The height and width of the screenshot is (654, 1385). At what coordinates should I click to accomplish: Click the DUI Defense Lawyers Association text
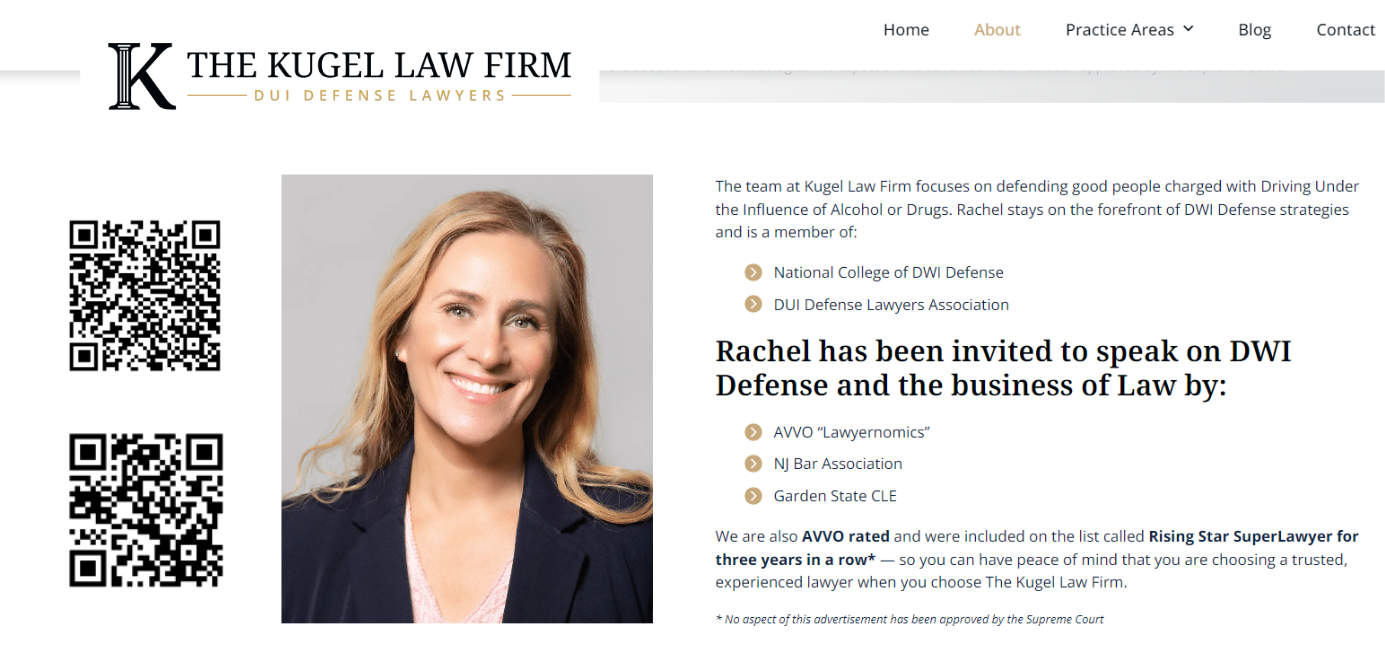tap(891, 304)
